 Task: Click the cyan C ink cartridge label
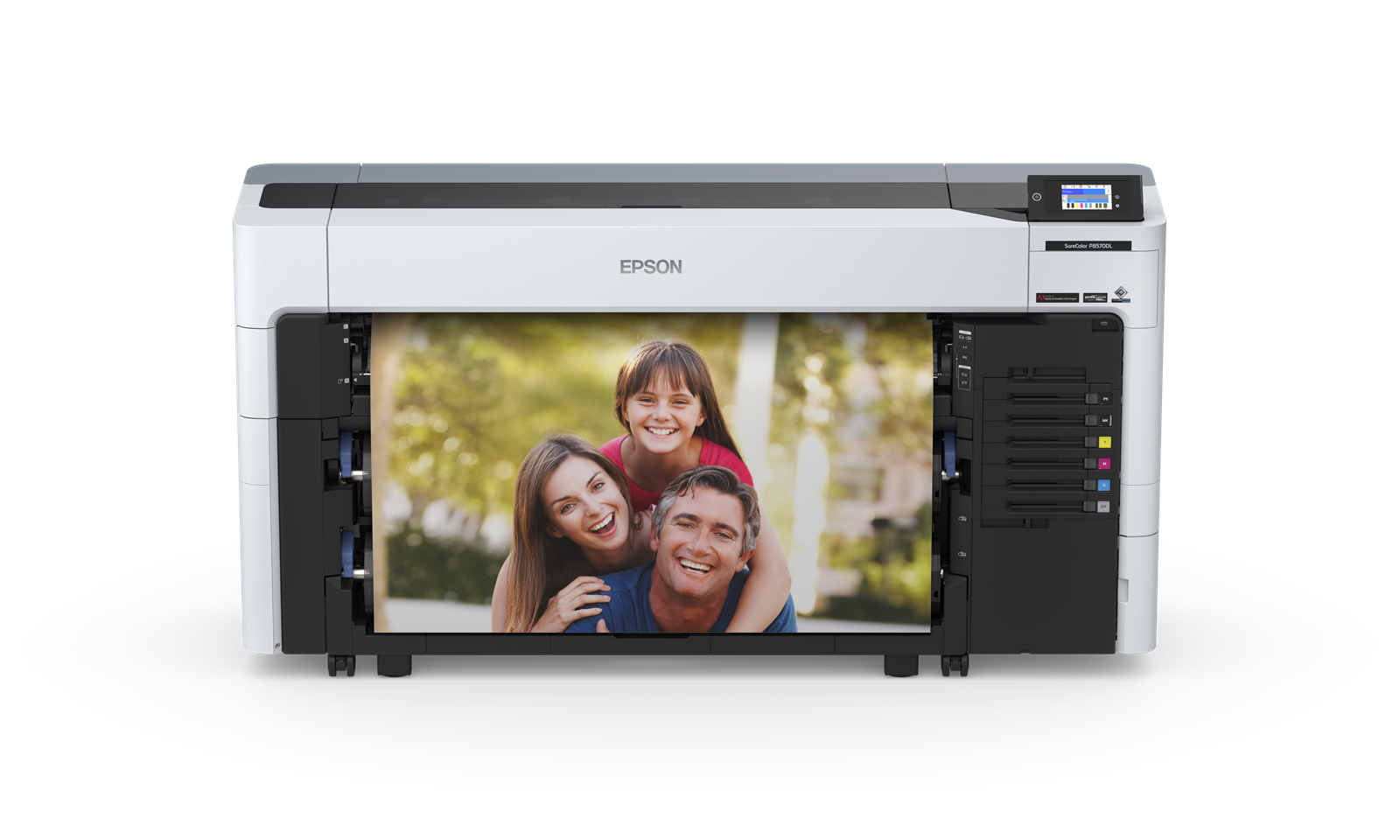tap(1104, 485)
